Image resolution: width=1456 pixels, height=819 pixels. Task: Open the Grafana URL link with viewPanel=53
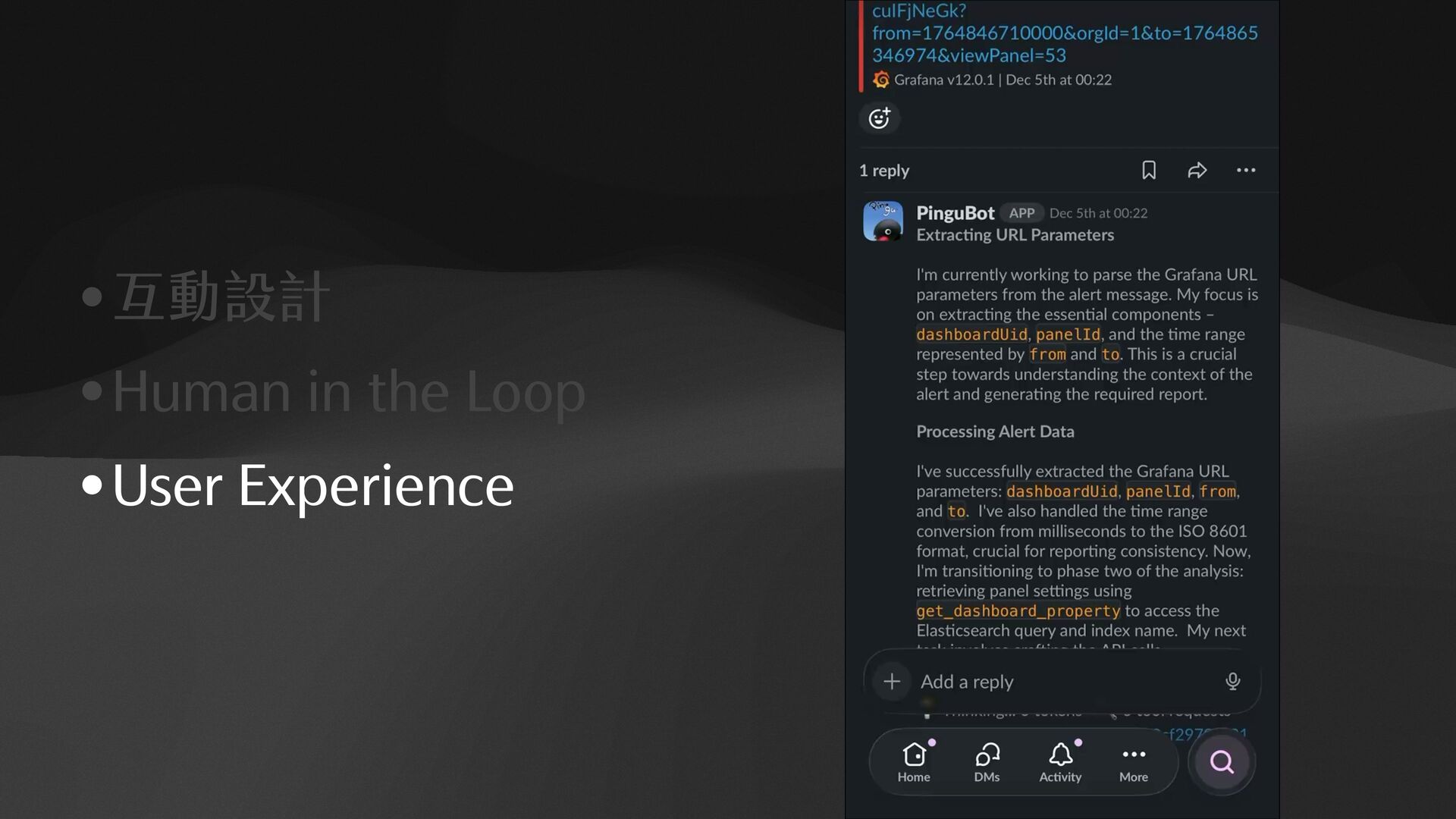point(1064,33)
